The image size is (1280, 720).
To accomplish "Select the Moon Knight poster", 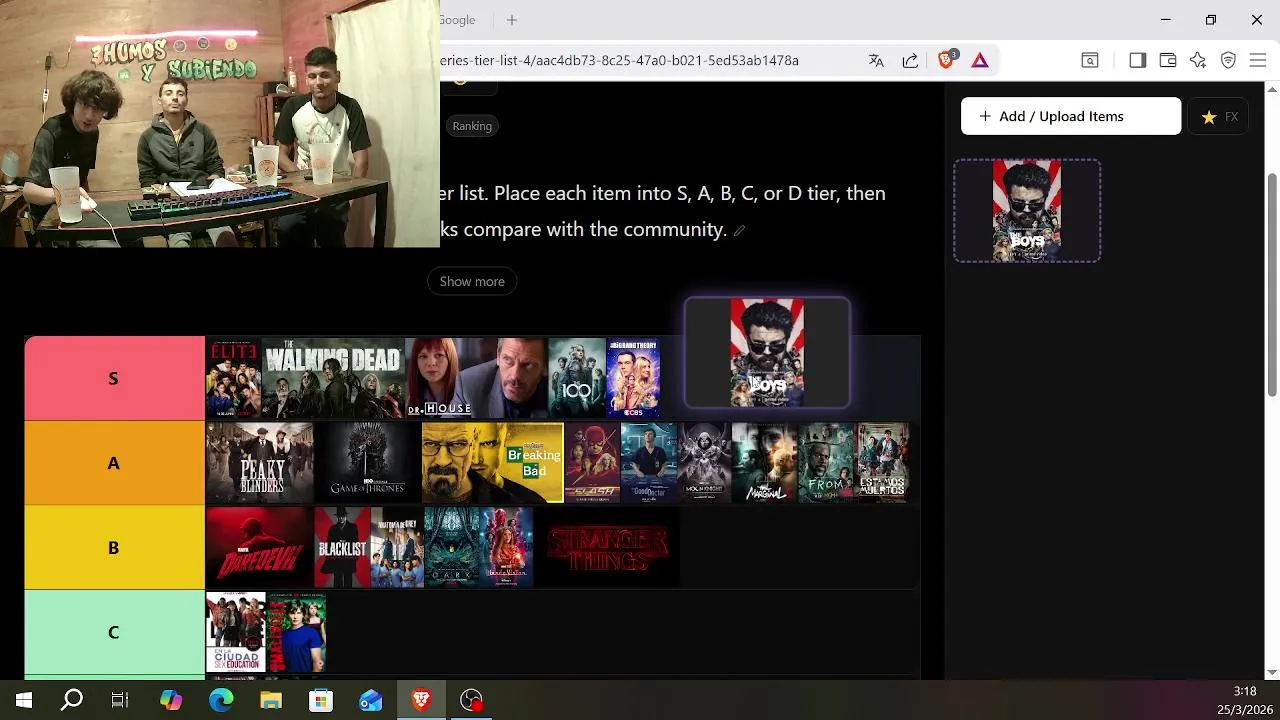I will click(704, 463).
